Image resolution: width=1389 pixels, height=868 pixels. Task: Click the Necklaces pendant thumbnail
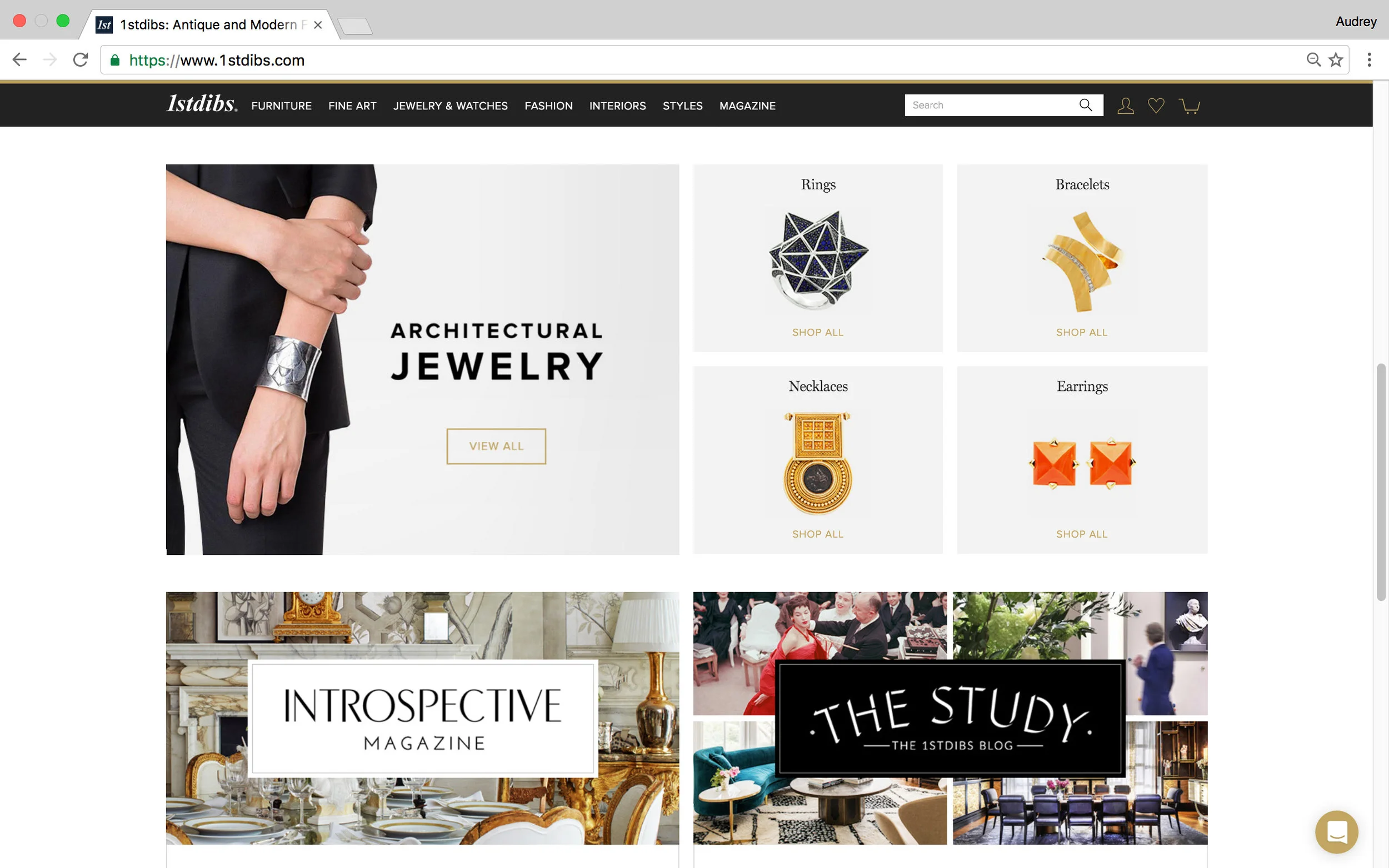click(x=818, y=463)
